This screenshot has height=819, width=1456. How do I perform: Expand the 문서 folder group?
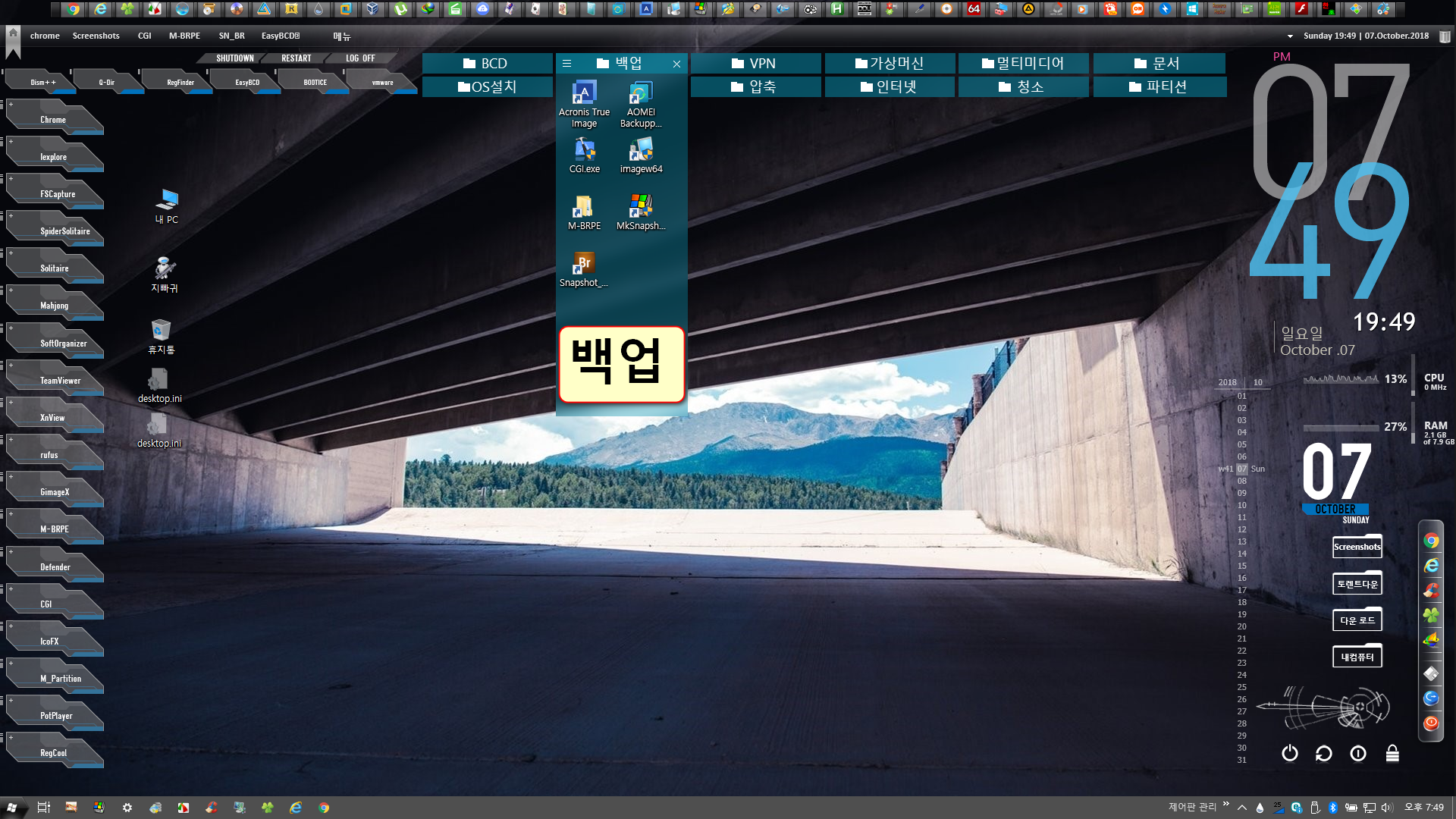[1159, 64]
